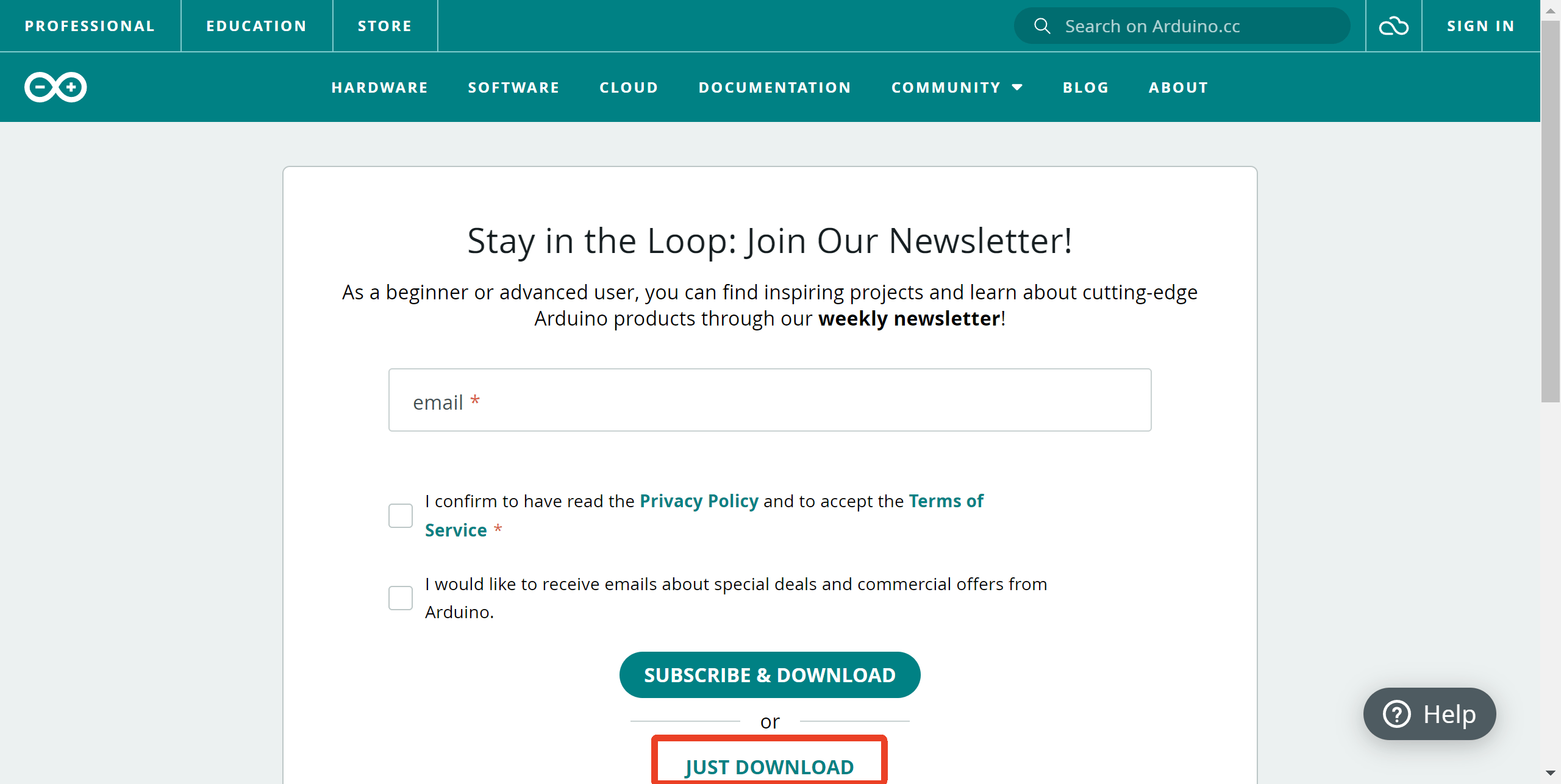The height and width of the screenshot is (784, 1561).
Task: Click the scrollbar down arrow
Action: [x=1550, y=773]
